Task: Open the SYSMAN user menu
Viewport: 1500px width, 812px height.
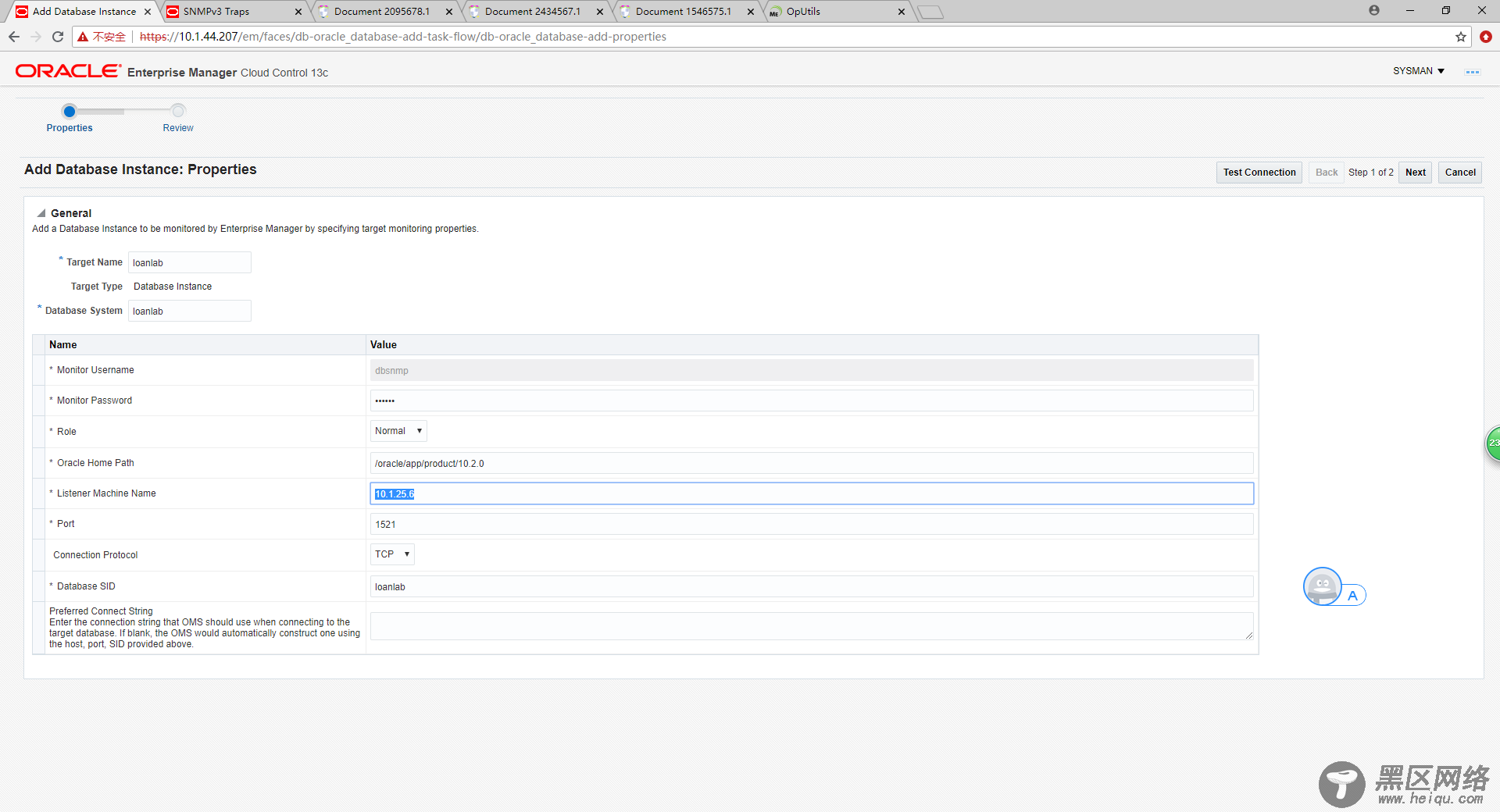Action: tap(1419, 71)
